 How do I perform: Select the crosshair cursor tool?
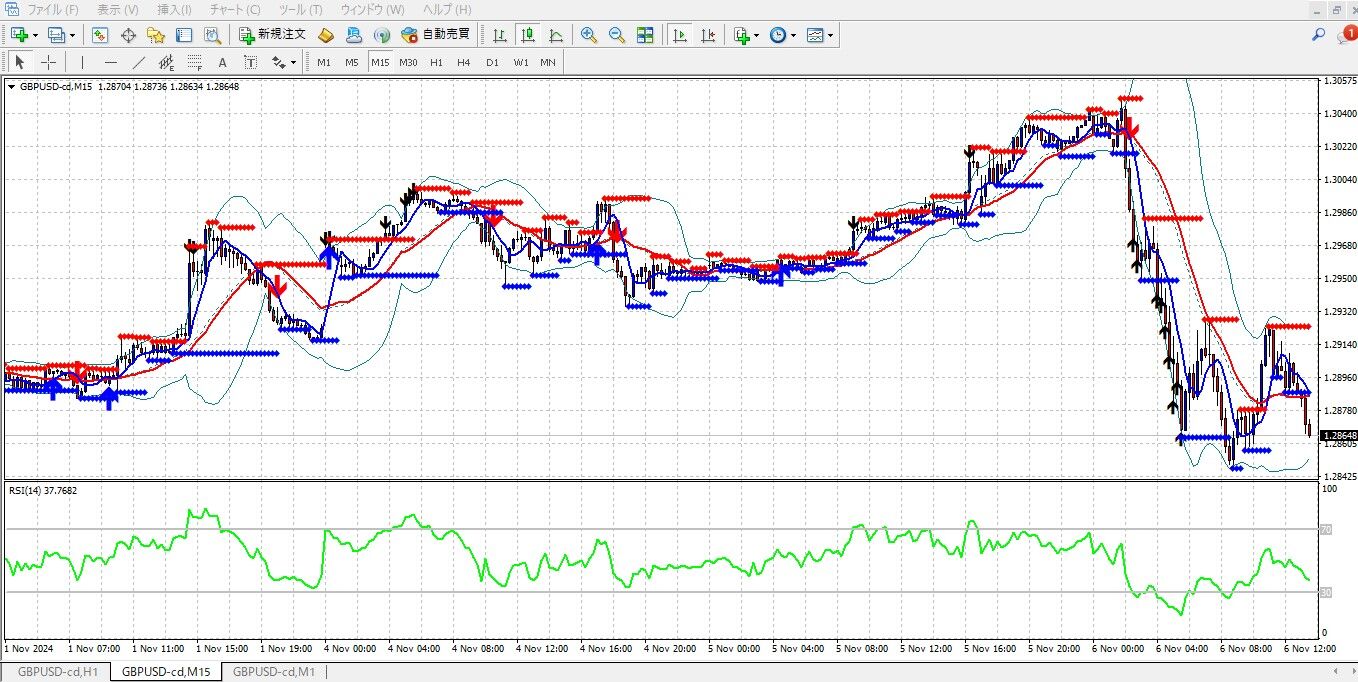tap(48, 62)
